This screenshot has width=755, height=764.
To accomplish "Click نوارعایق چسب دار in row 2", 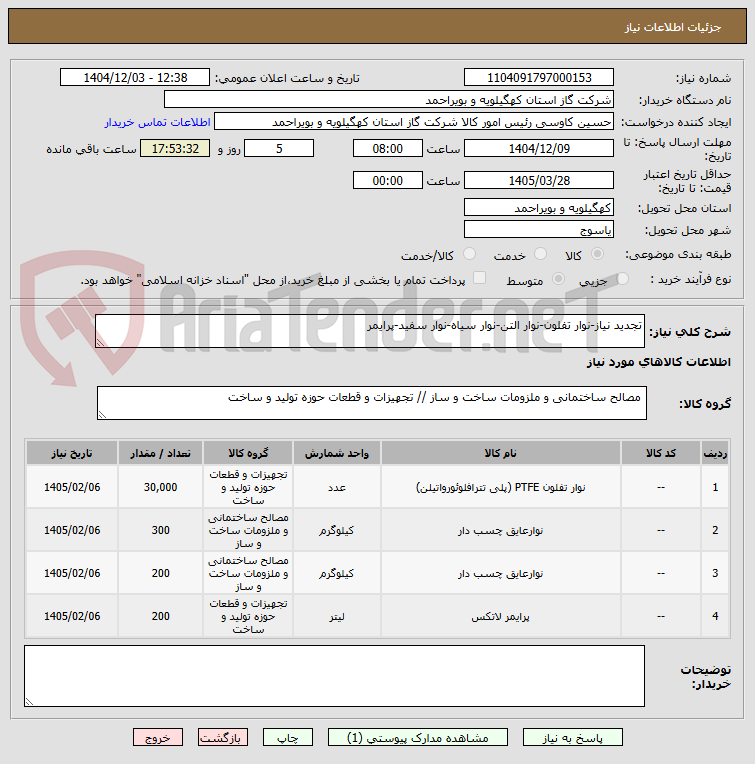I will (x=500, y=530).
